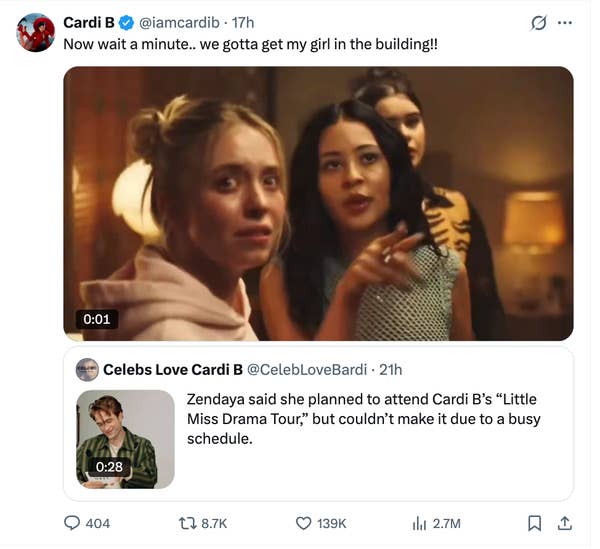Click the Cardi B display name

coord(89,23)
